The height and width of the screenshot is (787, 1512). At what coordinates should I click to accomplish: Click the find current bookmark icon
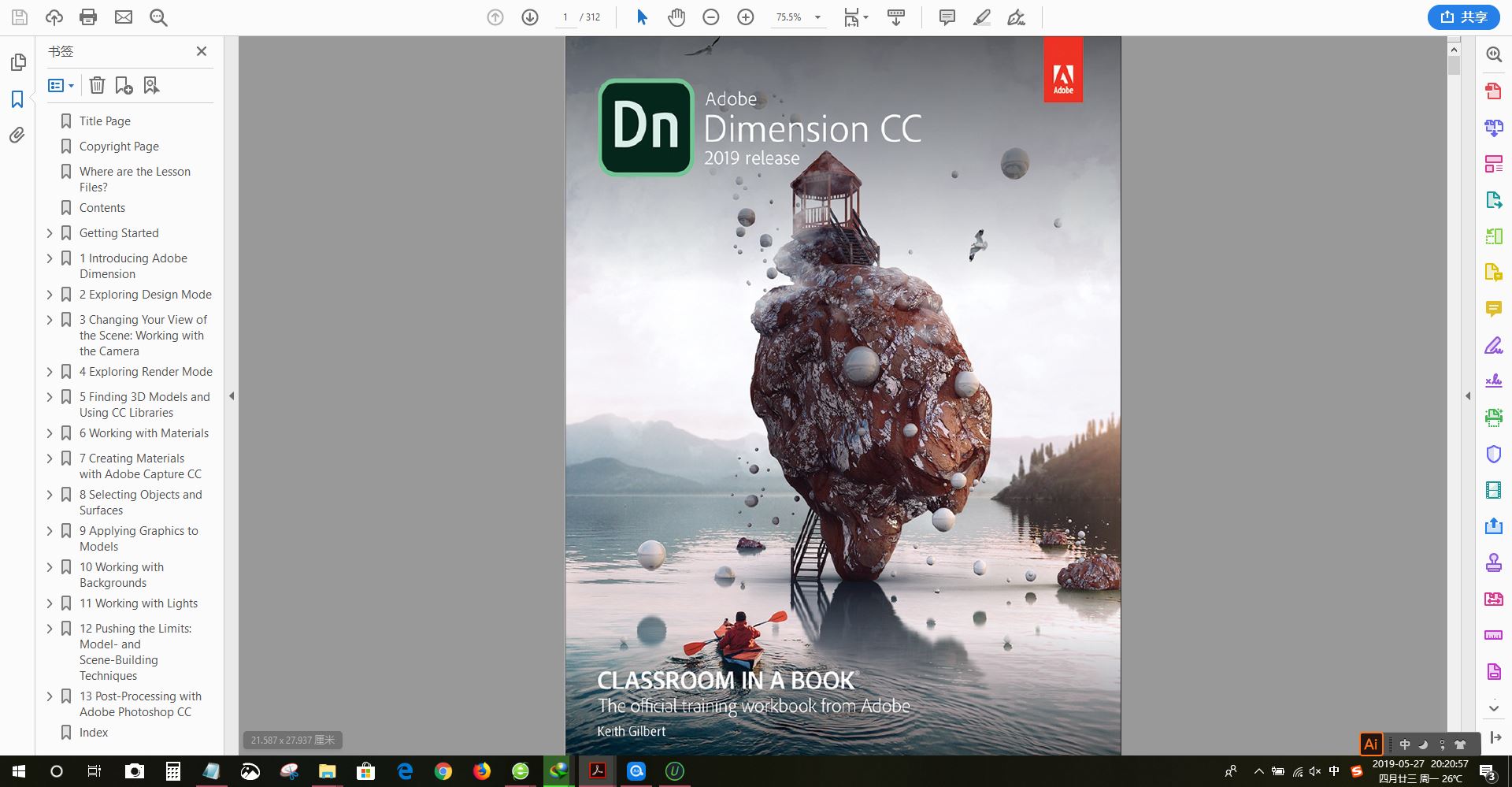click(151, 85)
